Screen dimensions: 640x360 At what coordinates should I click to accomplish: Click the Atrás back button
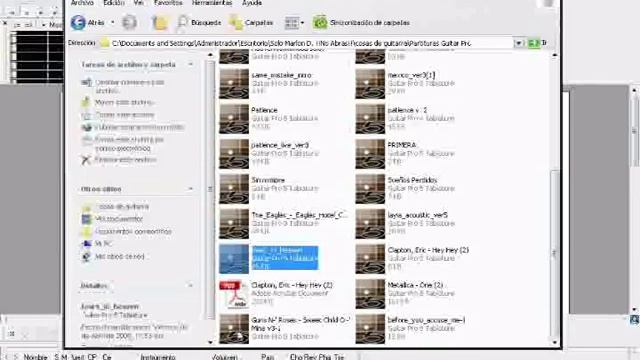pyautogui.click(x=87, y=22)
